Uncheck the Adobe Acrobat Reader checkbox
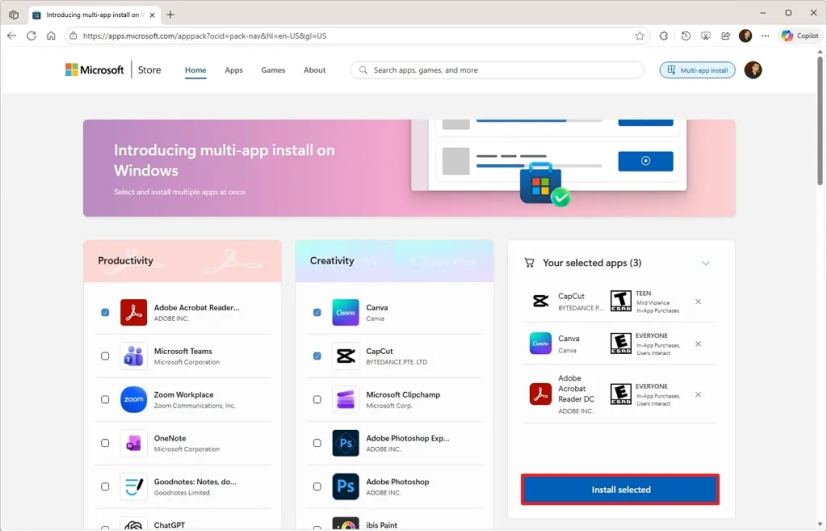This screenshot has width=827, height=531. (x=105, y=312)
